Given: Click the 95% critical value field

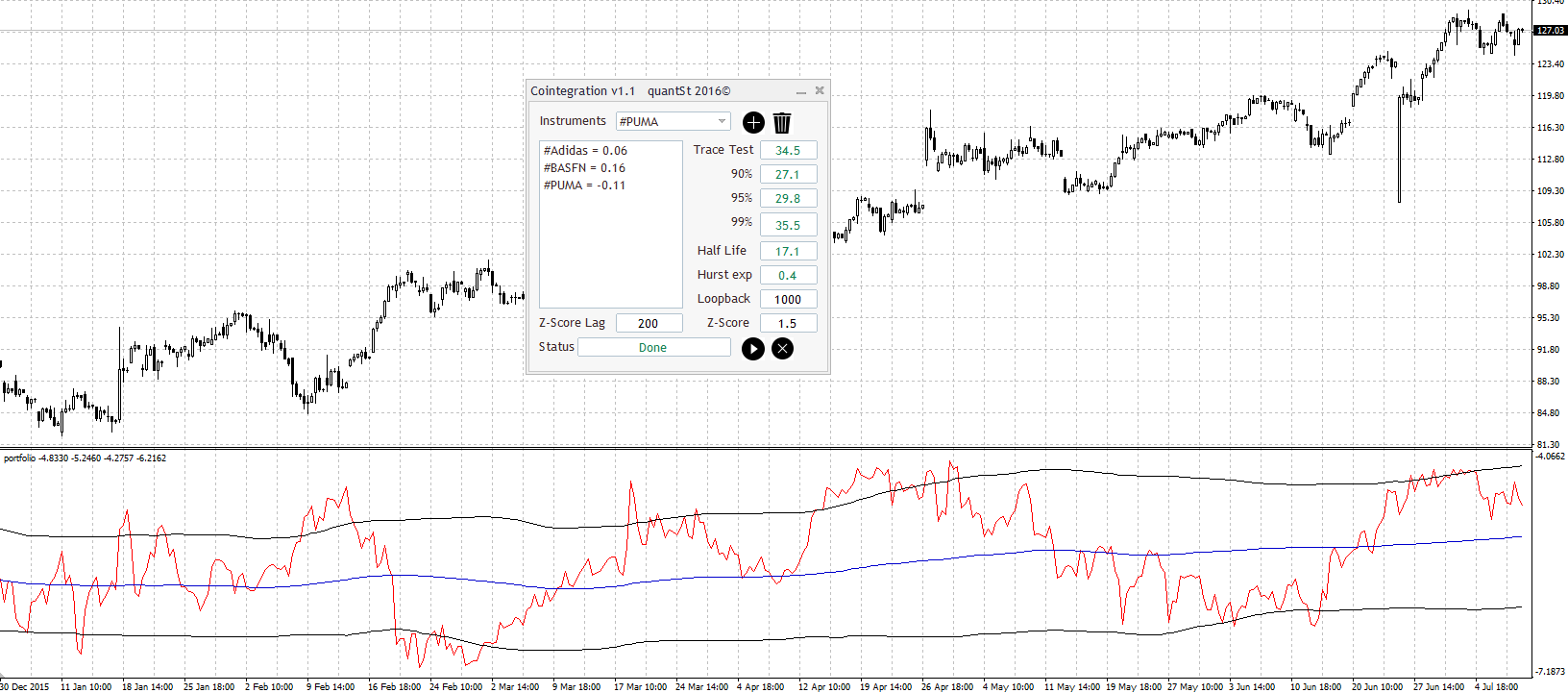Looking at the screenshot, I should coord(788,199).
